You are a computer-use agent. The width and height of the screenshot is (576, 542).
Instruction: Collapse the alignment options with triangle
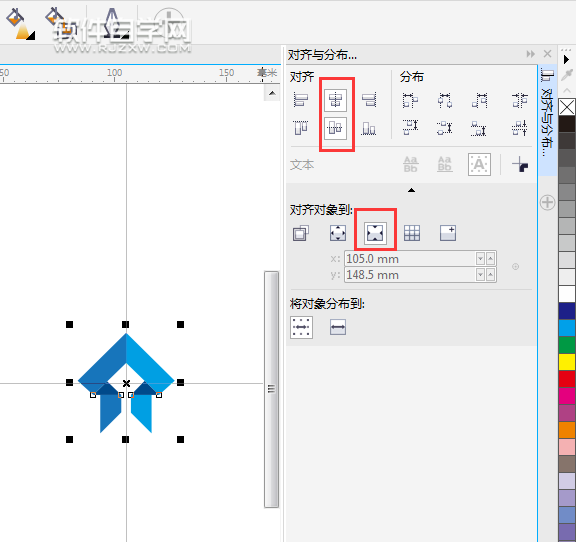(411, 190)
